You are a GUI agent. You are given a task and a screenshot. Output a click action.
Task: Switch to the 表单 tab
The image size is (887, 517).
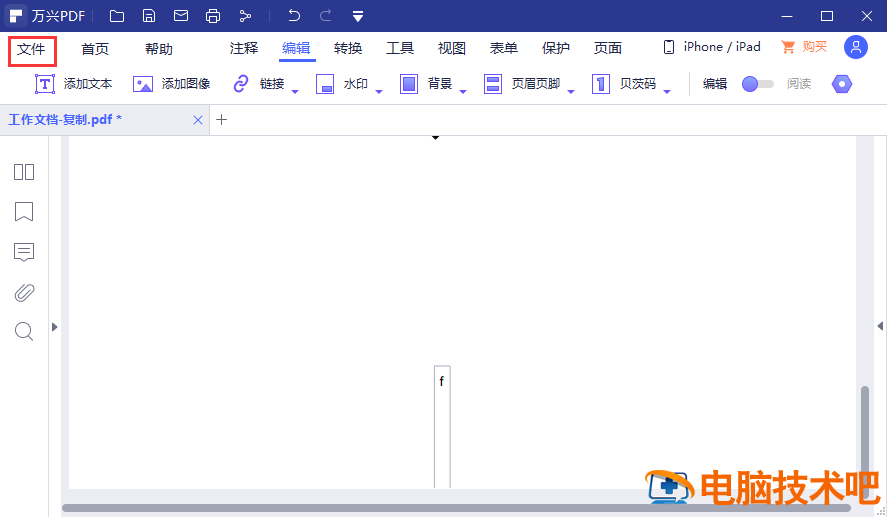tap(504, 49)
